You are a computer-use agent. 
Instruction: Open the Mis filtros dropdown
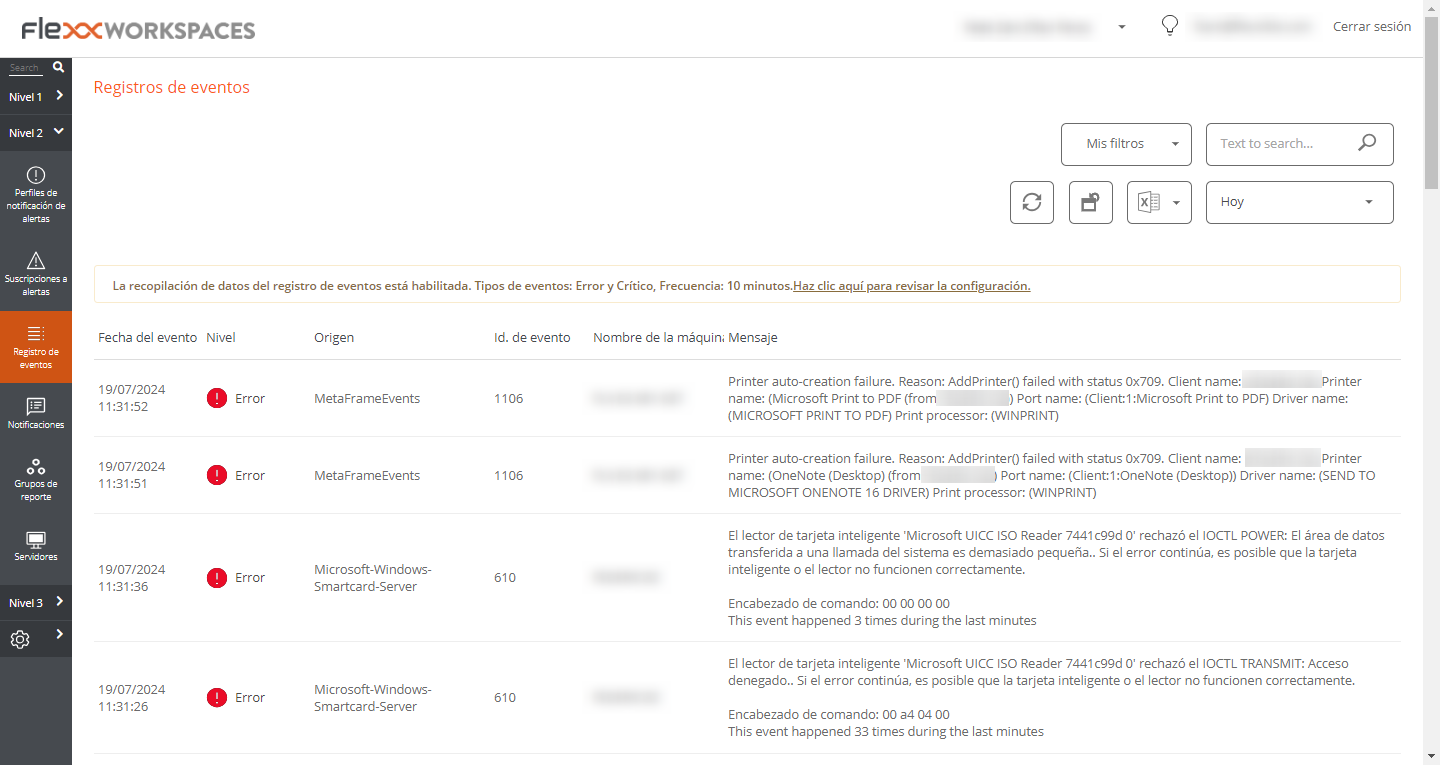[1126, 144]
